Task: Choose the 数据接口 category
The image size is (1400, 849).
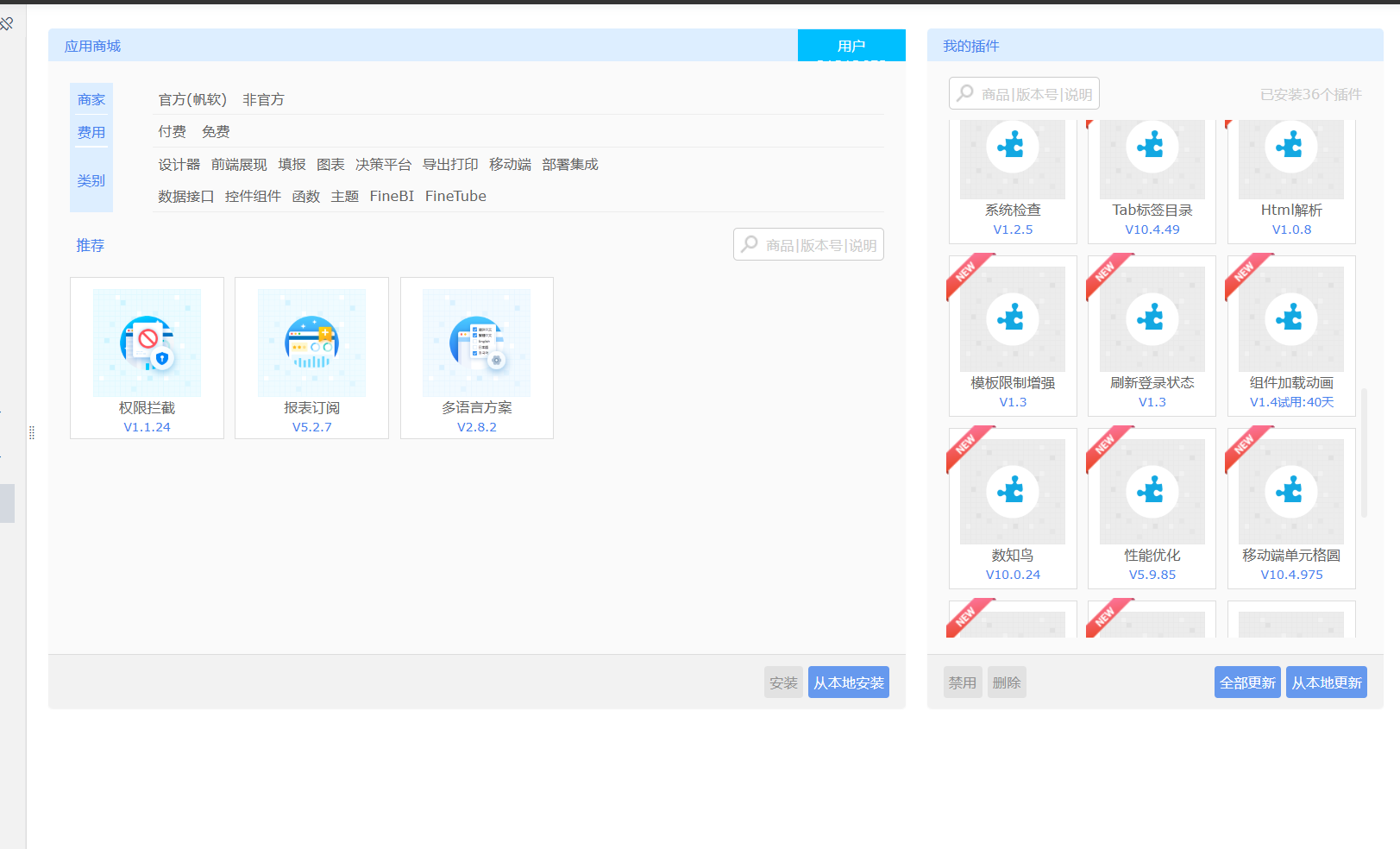Action: (186, 197)
